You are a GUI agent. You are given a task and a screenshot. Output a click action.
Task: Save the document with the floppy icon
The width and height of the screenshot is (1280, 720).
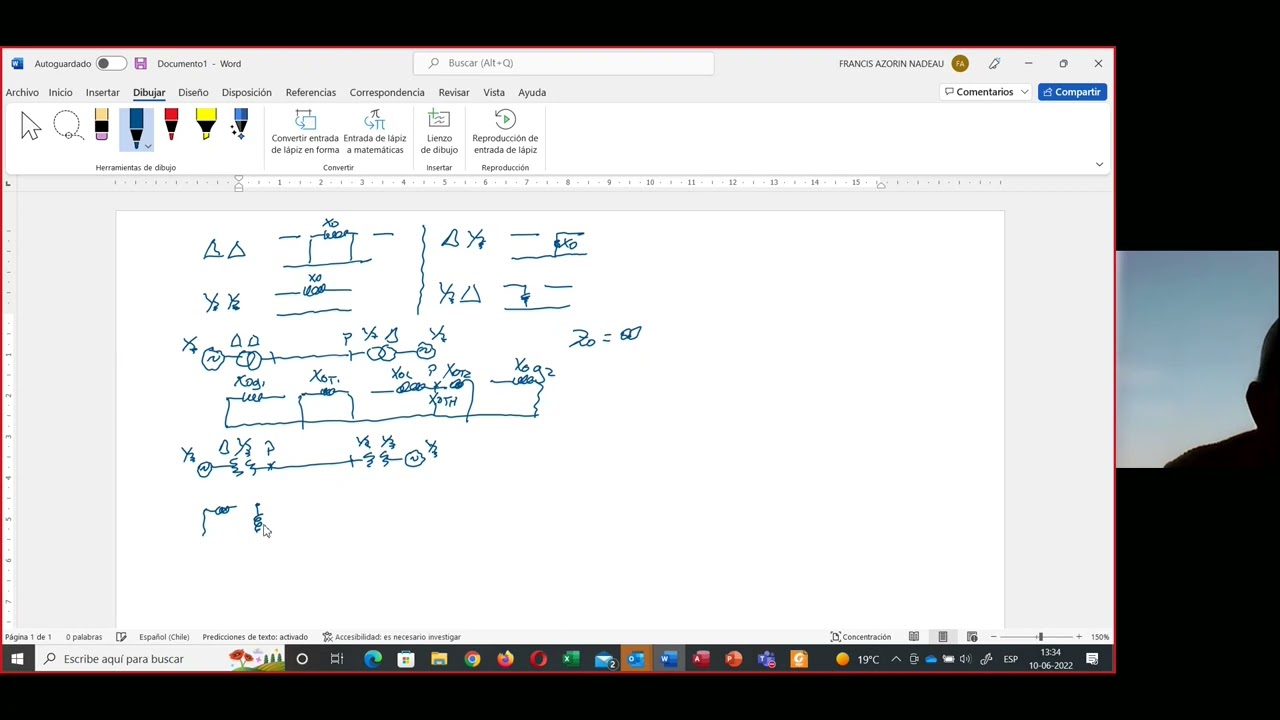click(141, 63)
